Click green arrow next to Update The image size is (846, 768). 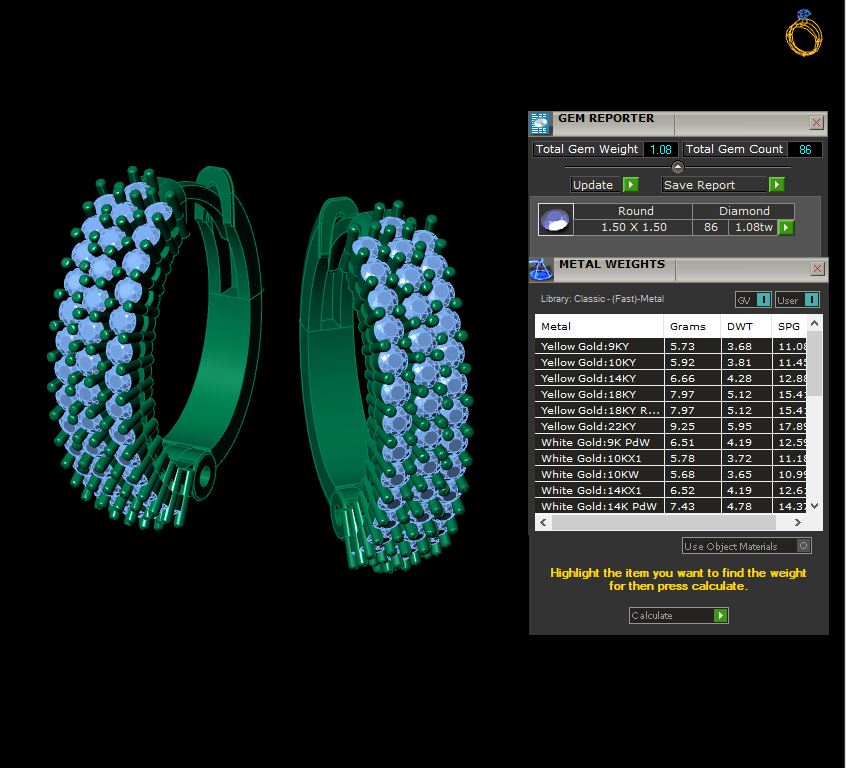click(x=630, y=185)
